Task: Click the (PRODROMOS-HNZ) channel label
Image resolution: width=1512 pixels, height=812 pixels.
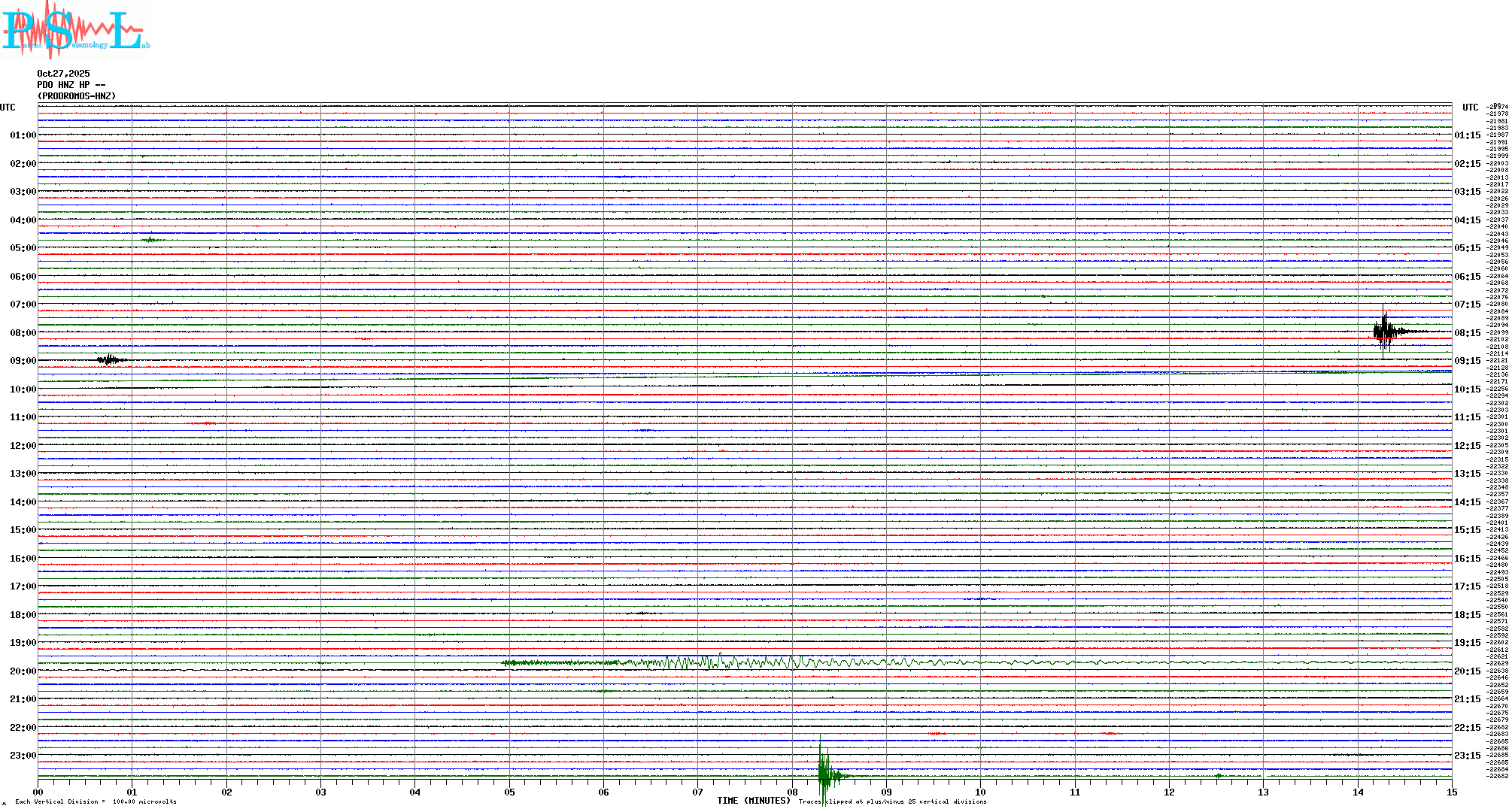Action: click(77, 96)
